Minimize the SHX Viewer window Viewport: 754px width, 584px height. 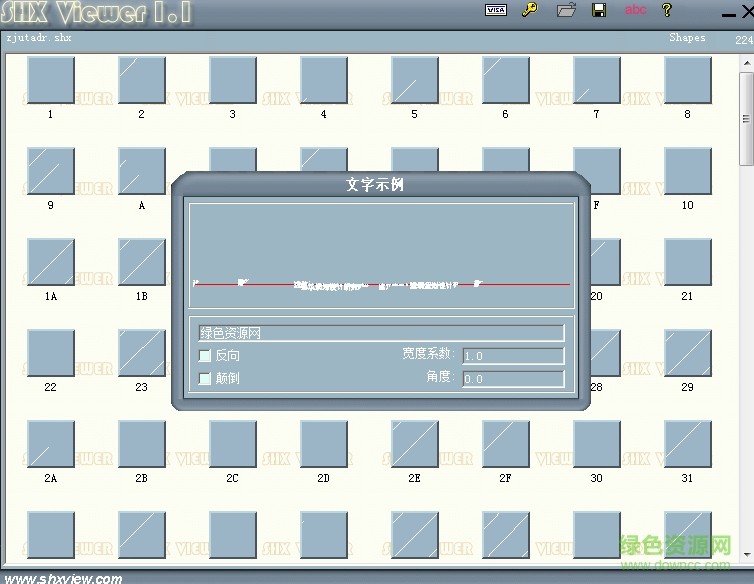tap(729, 14)
